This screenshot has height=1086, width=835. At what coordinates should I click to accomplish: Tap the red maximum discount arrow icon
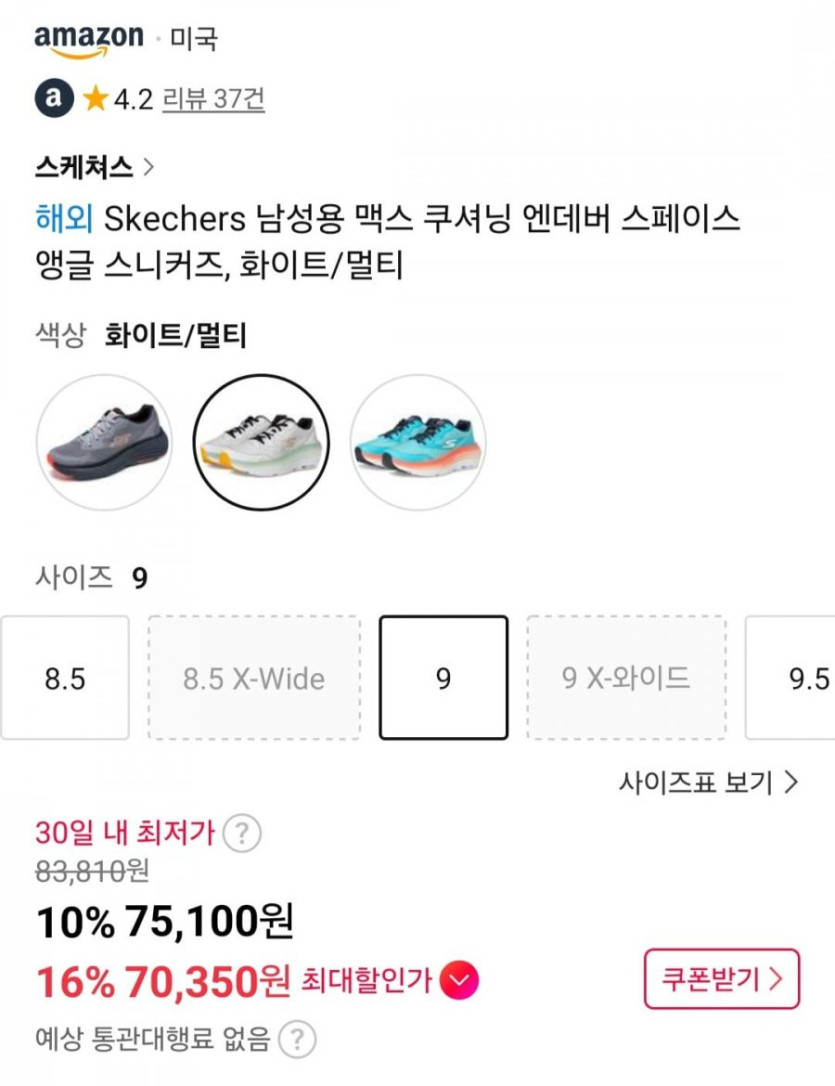point(459,980)
